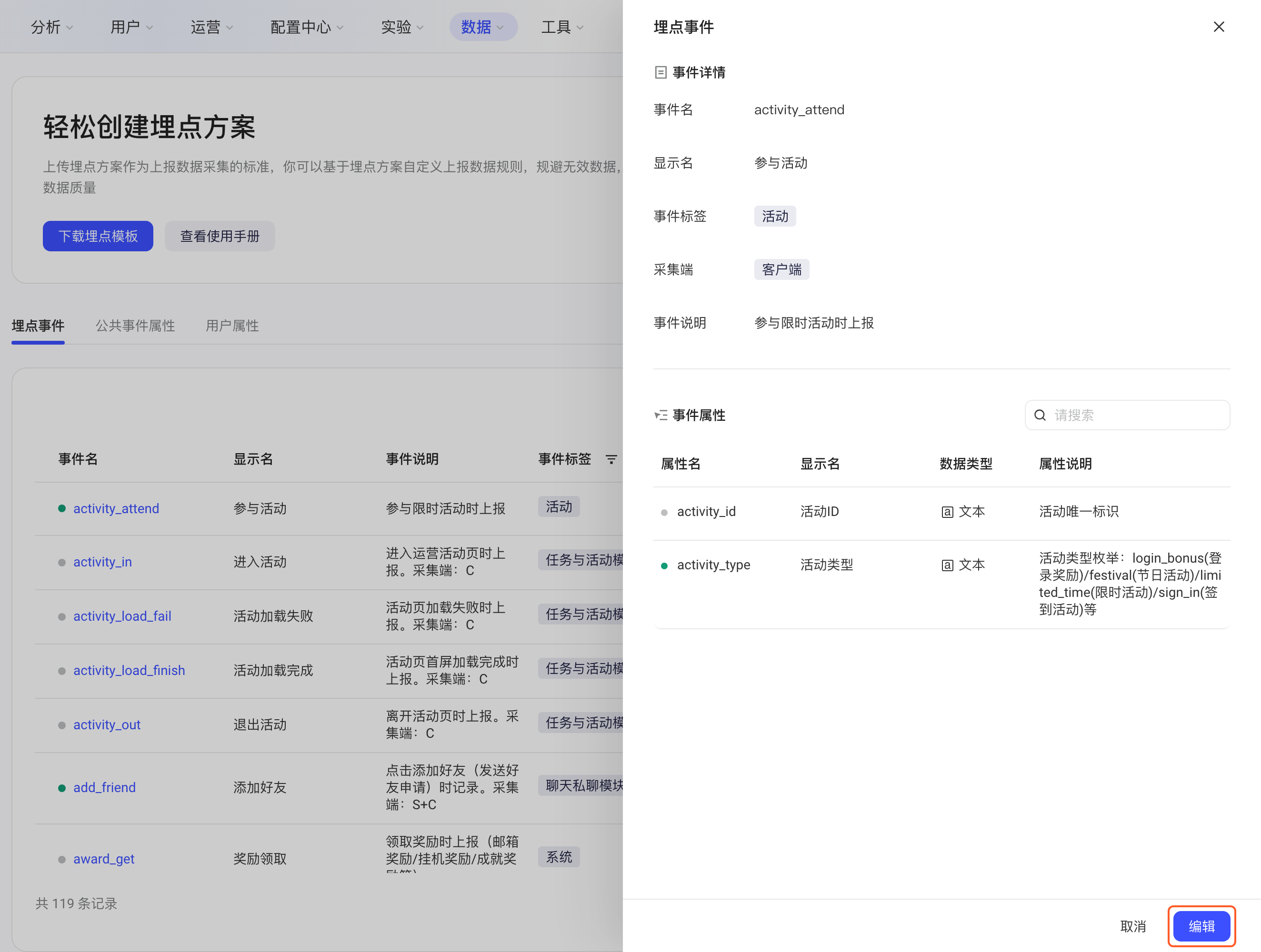1261x952 pixels.
Task: Click the 取消 button in panel footer
Action: click(1133, 926)
